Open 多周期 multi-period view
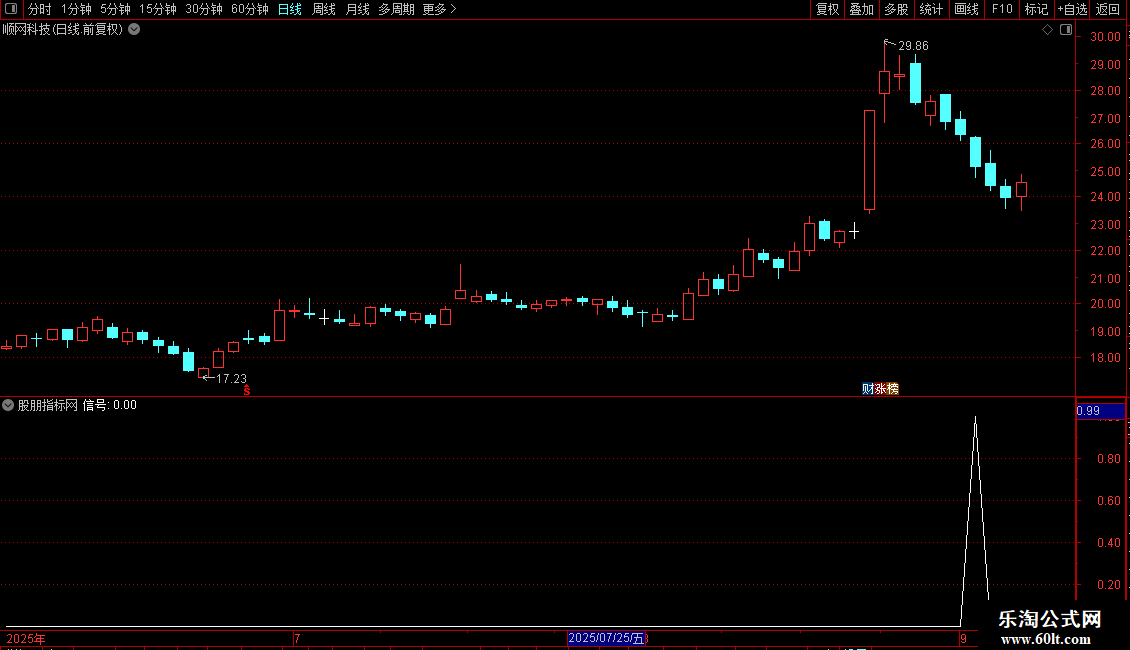This screenshot has width=1130, height=650. pos(396,9)
